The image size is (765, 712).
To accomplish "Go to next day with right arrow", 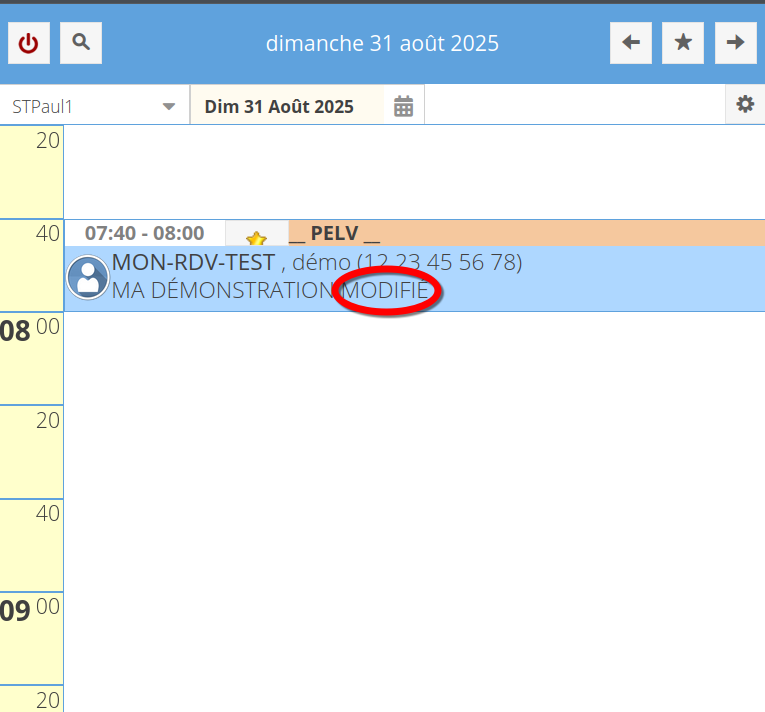I will [x=735, y=43].
